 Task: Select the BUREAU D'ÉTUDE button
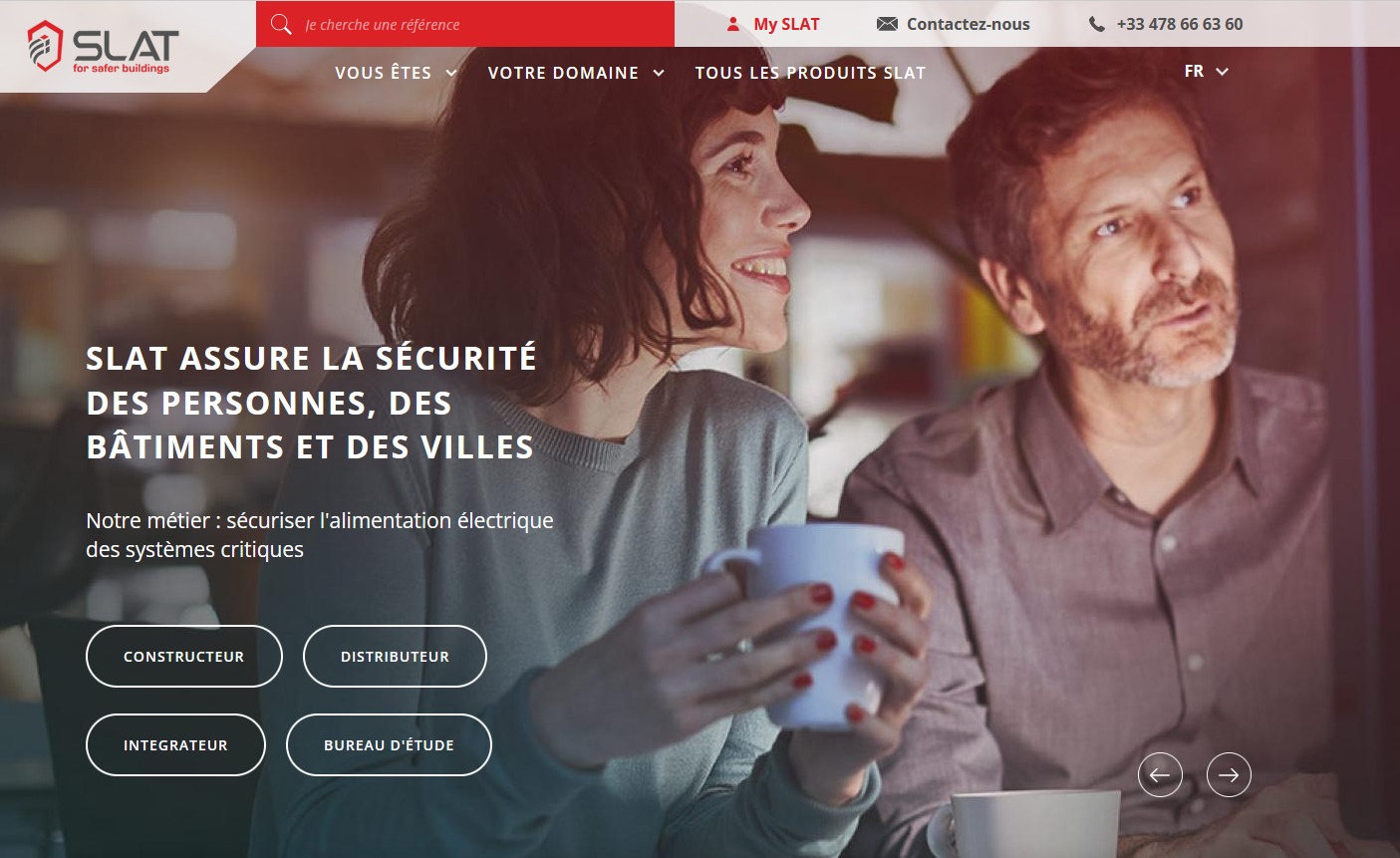389,744
